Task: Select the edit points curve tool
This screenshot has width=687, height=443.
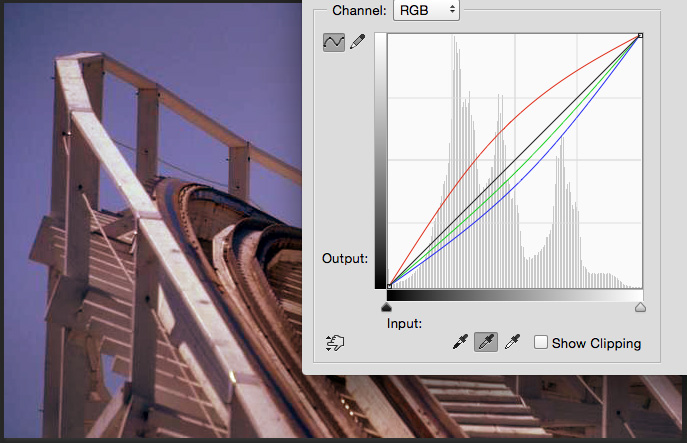Action: point(334,43)
